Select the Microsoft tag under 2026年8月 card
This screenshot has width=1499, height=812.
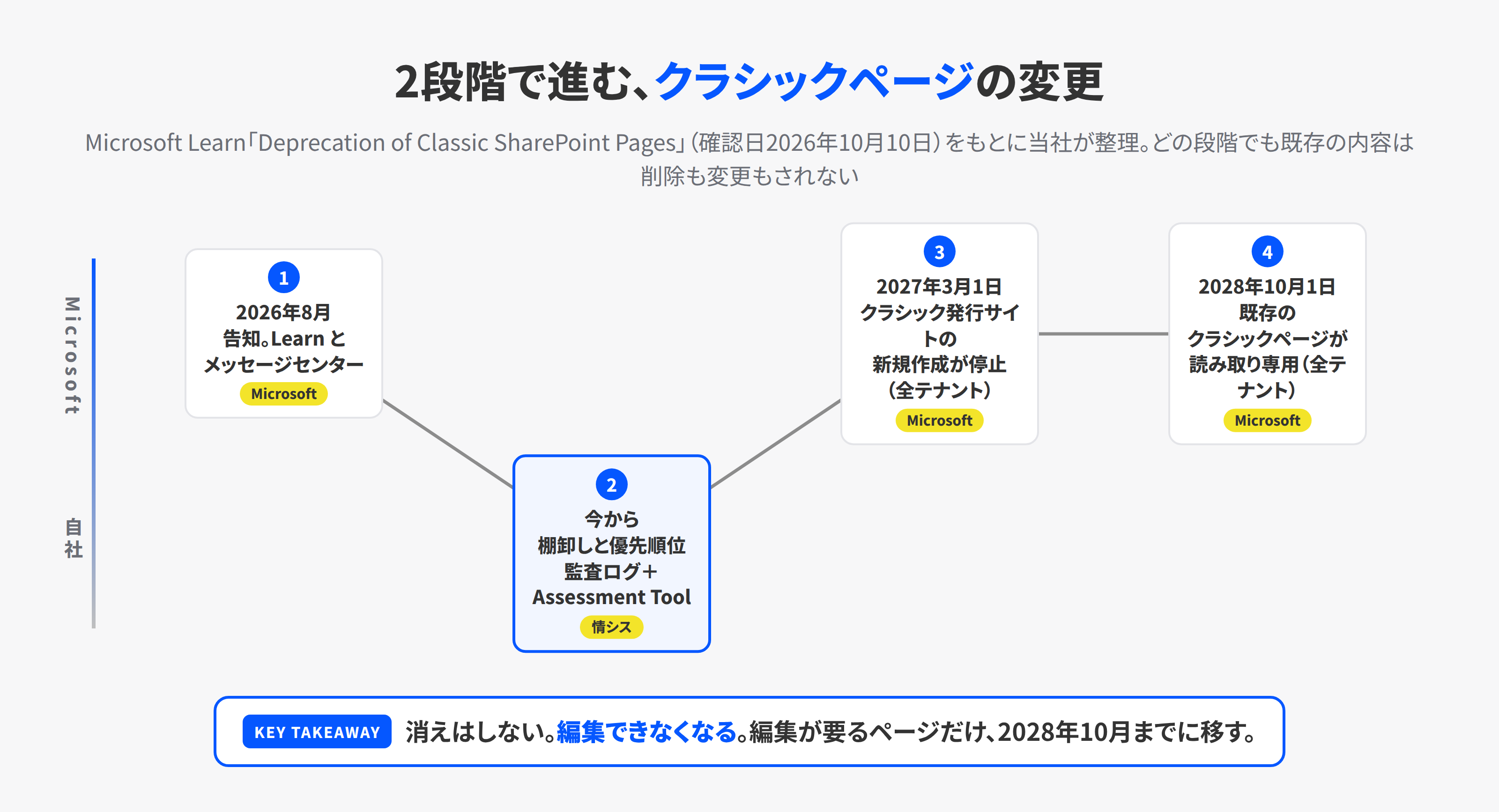click(283, 394)
